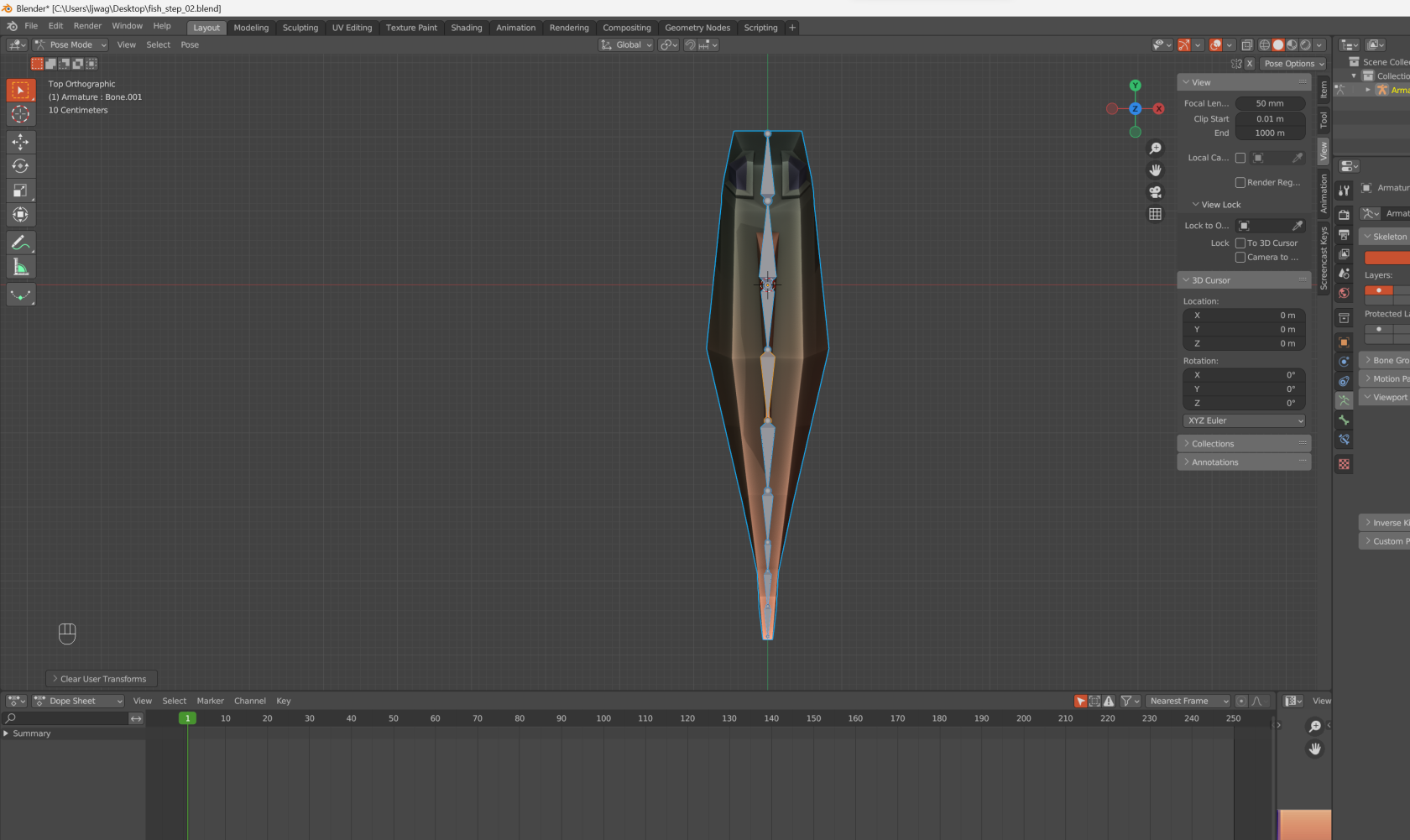Open the Pose Options dropdown

point(1292,64)
